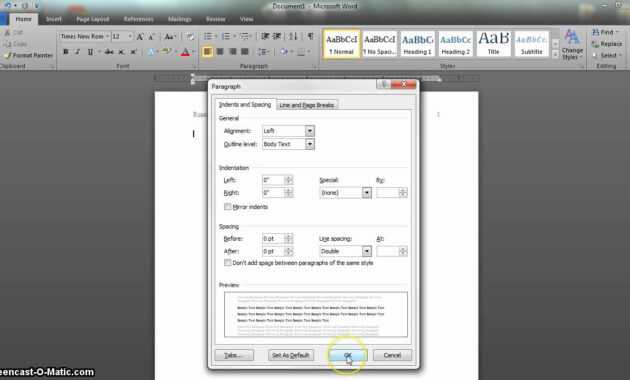Click the Multilevel List icon
Screen dimensions: 630x380
[x=244, y=37]
